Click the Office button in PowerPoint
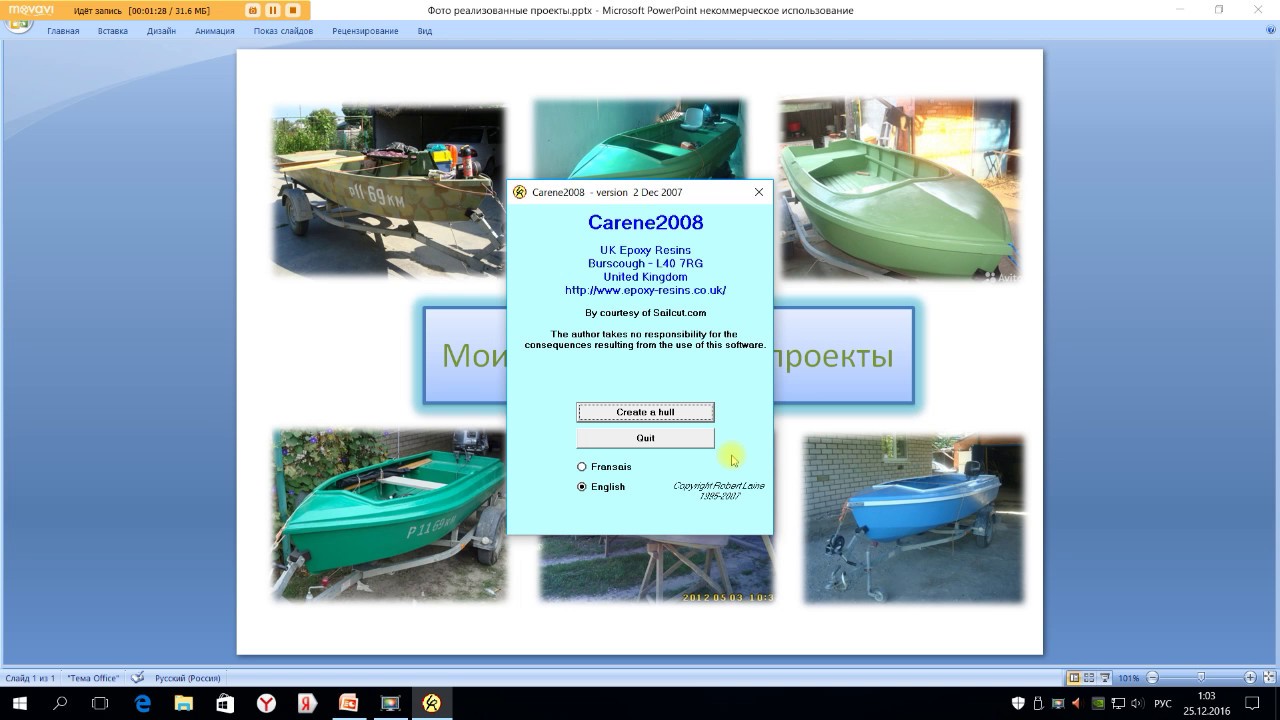This screenshot has width=1280, height=720. pyautogui.click(x=17, y=25)
